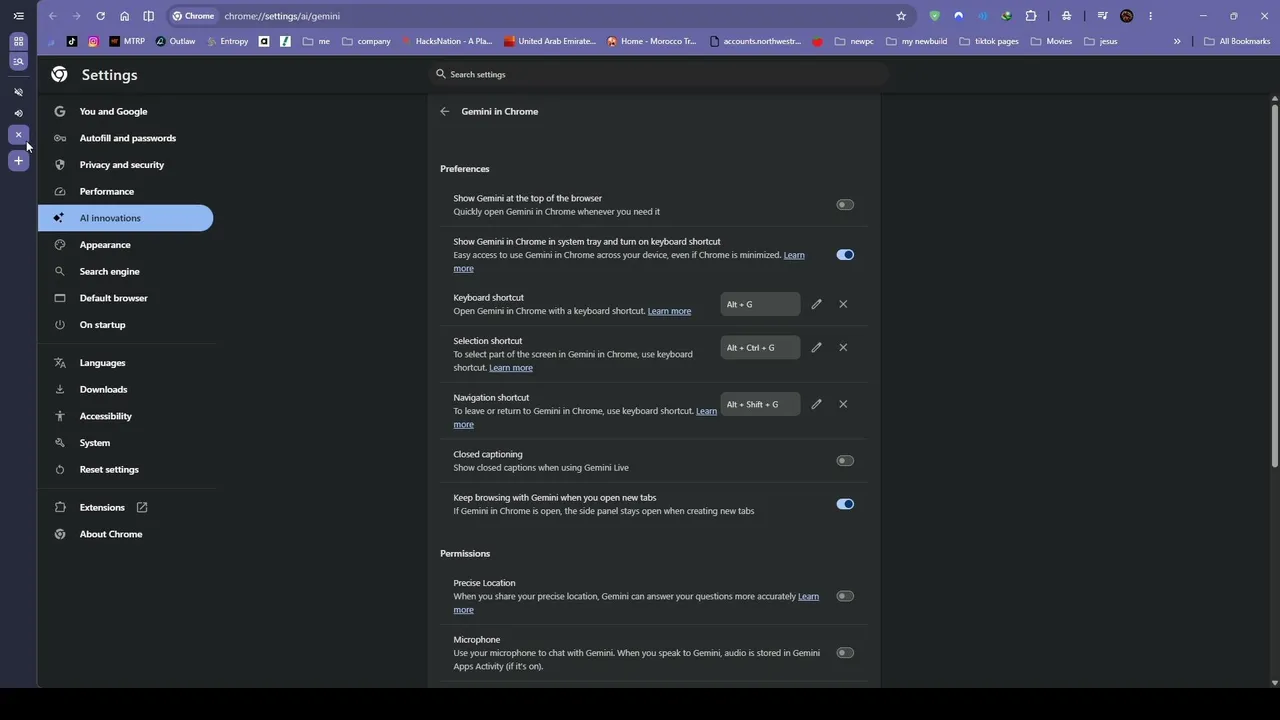
Task: Go to the browser home page icon
Action: tap(124, 16)
